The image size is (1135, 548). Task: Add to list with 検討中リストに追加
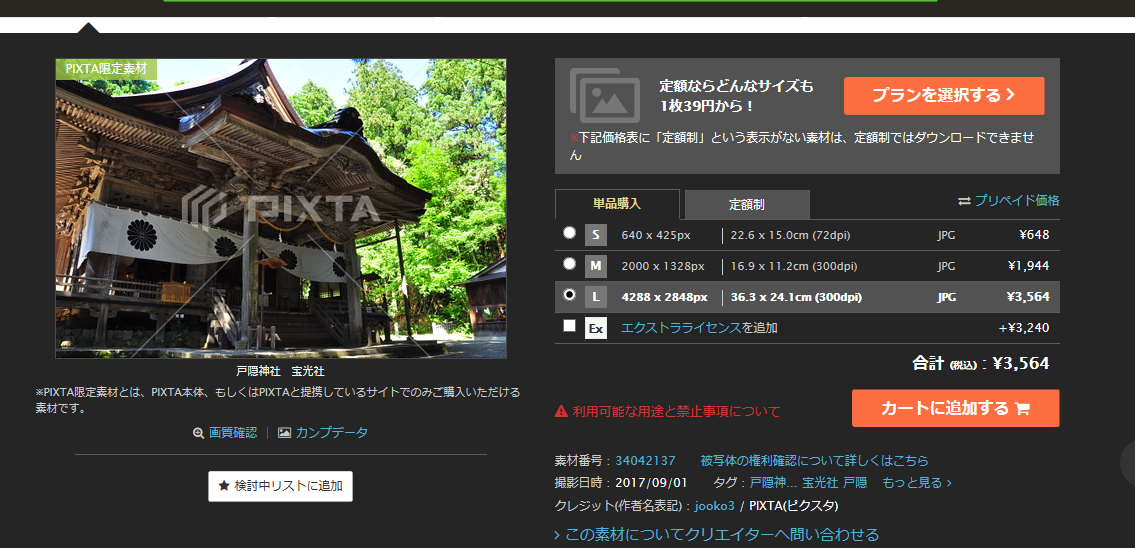click(x=280, y=486)
